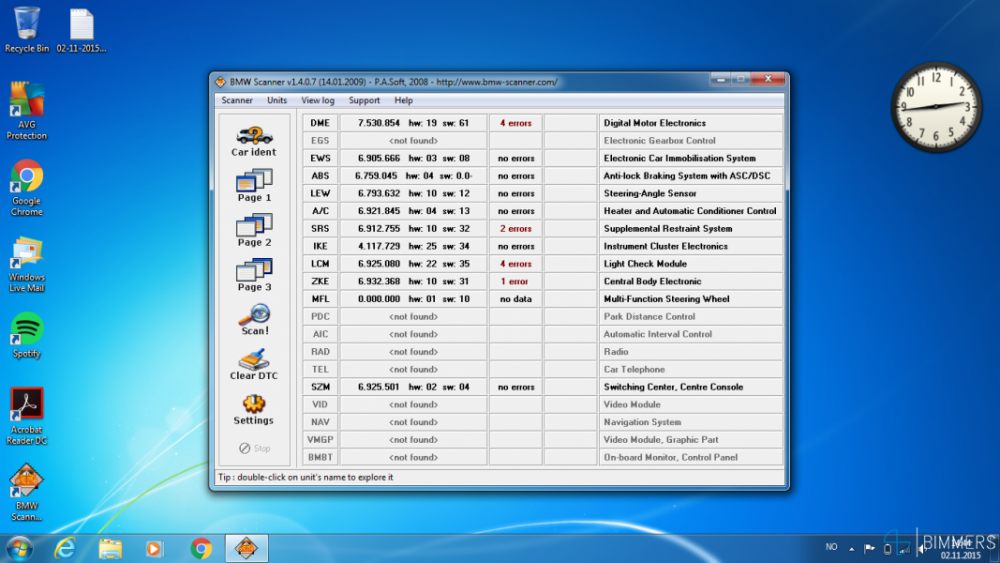The height and width of the screenshot is (563, 1000).
Task: Start a scan with Scan! icon
Action: 254,319
